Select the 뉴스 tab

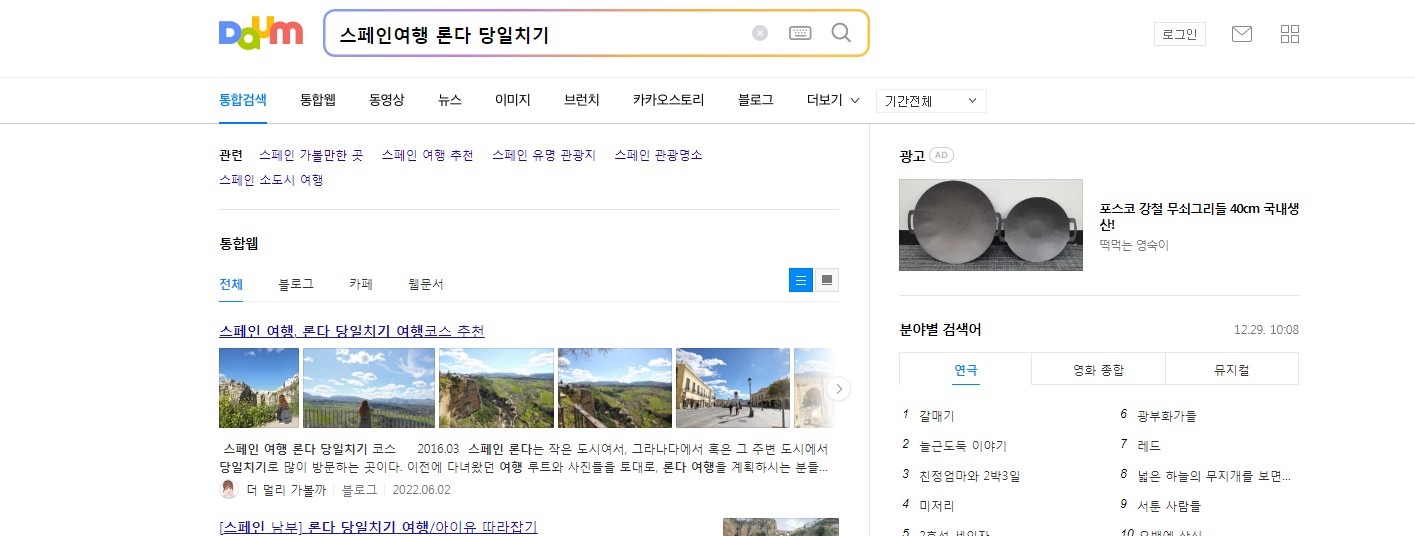450,100
